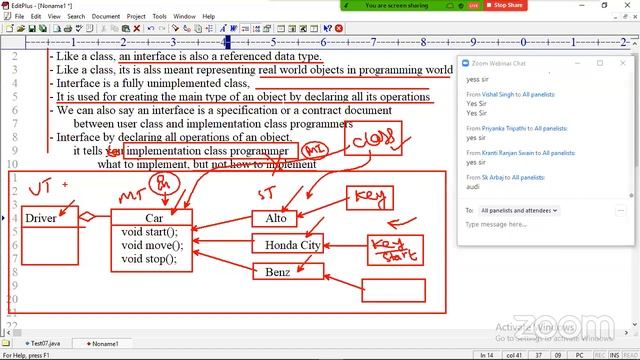
Task: Toggle the line number display icon
Action: (256, 29)
